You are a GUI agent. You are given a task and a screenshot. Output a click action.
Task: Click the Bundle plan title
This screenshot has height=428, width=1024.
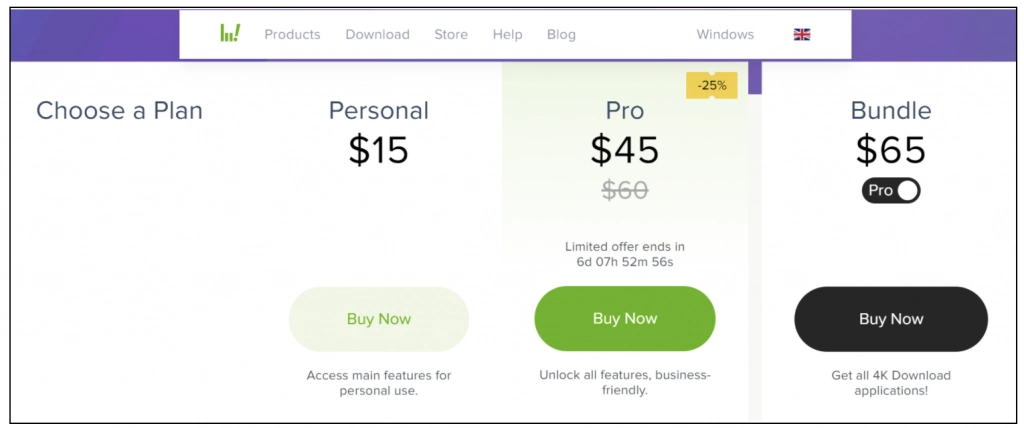891,110
